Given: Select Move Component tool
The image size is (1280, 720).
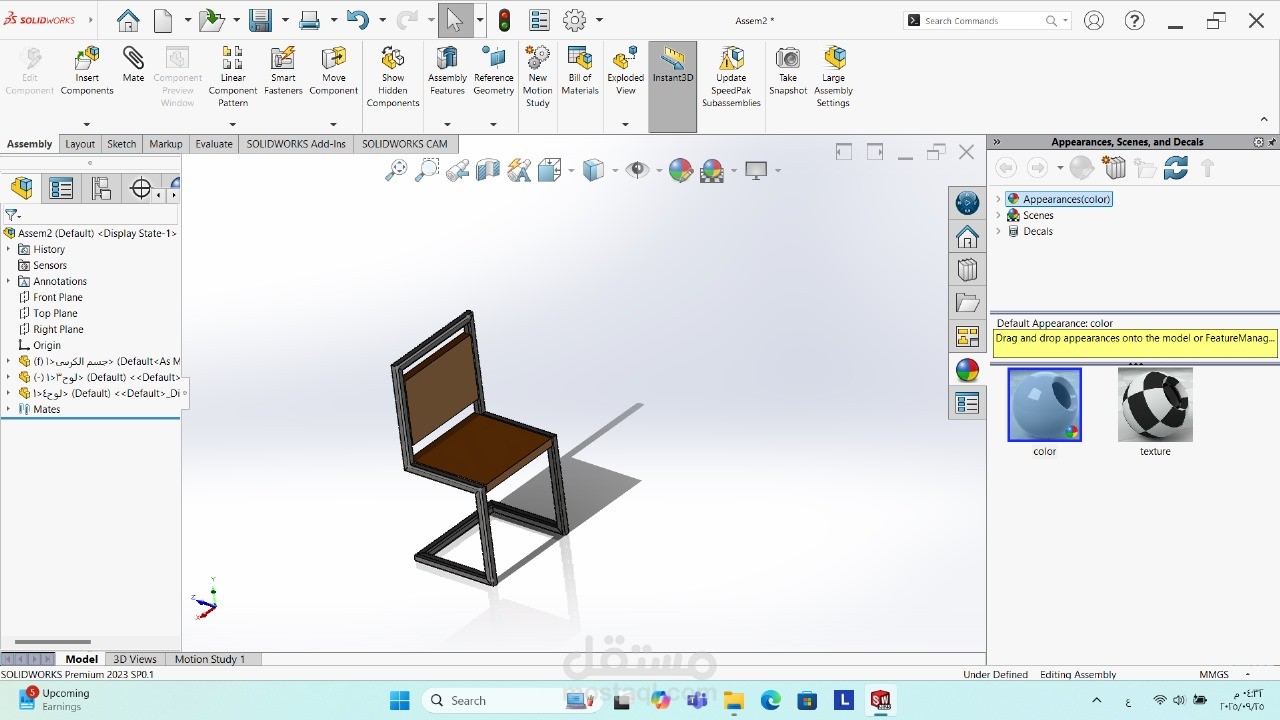Looking at the screenshot, I should [x=333, y=71].
